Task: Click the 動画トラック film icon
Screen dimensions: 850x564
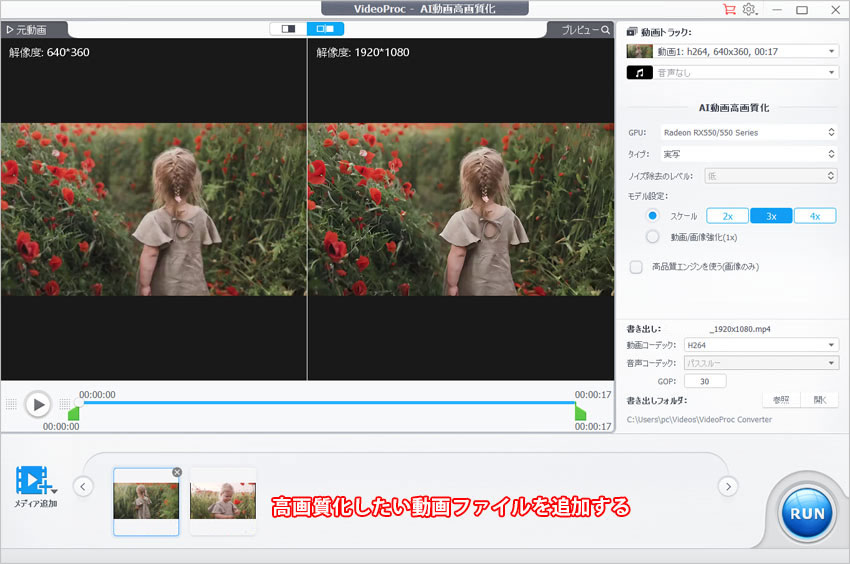Action: tap(632, 32)
